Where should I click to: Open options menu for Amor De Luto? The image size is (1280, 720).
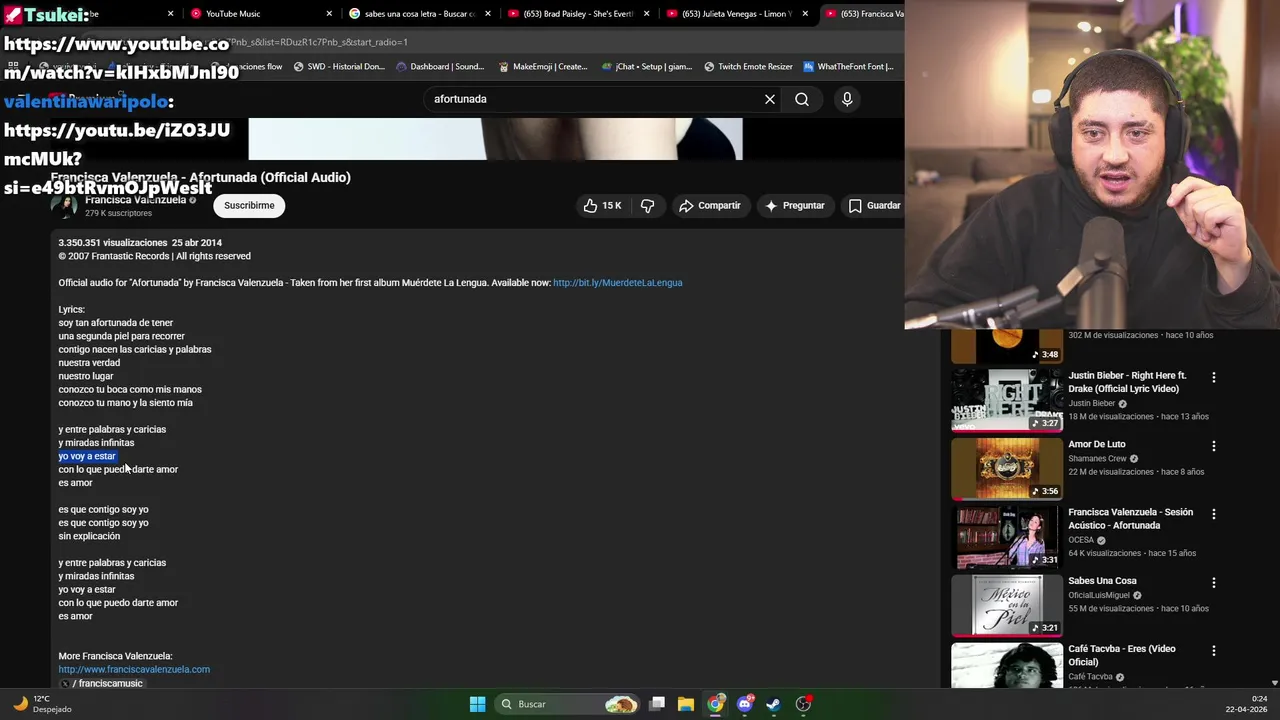click(1214, 446)
